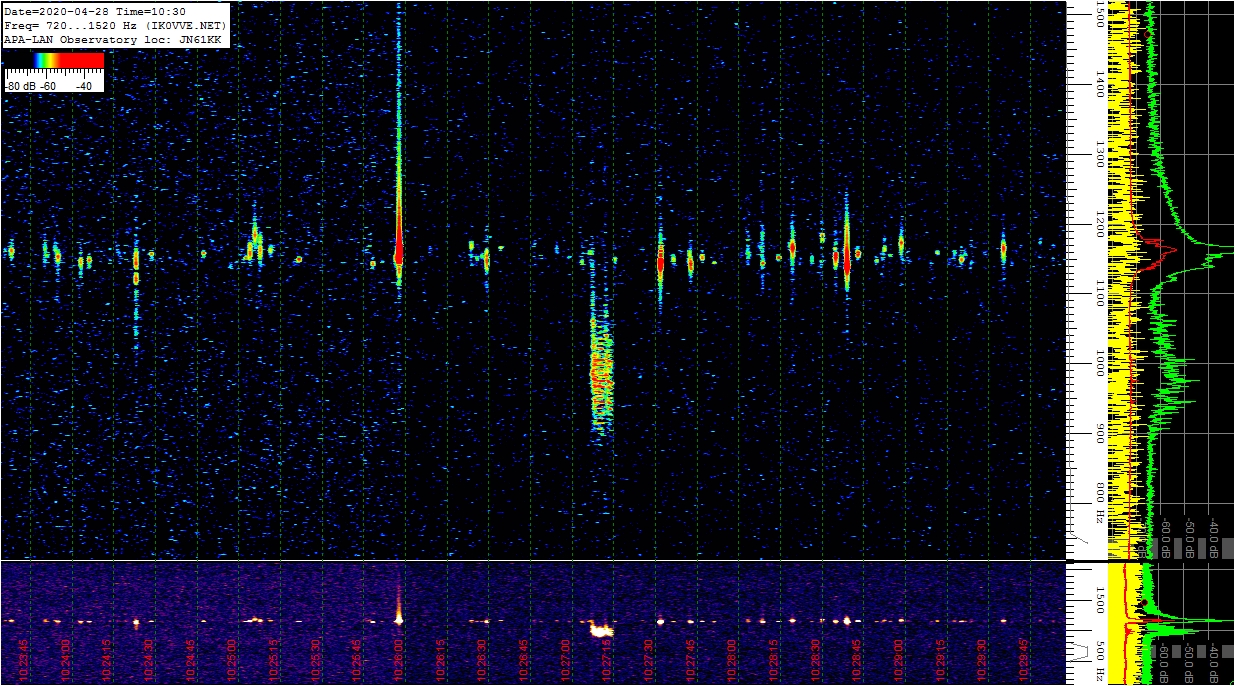This screenshot has height=686, width=1235.
Task: Select the 10:24:00 time marker
Action: pyautogui.click(x=66, y=660)
